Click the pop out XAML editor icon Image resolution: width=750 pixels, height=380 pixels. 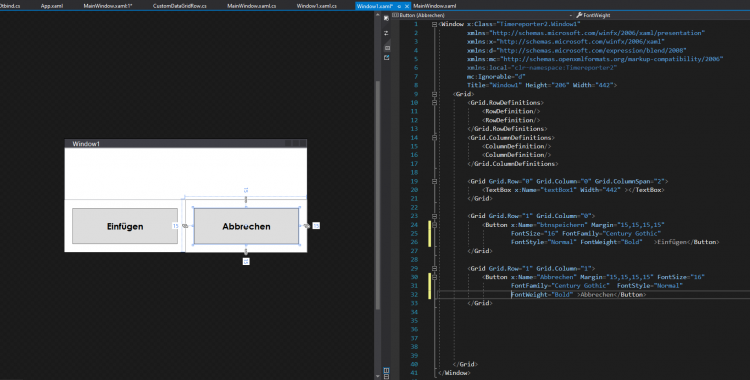point(386,57)
